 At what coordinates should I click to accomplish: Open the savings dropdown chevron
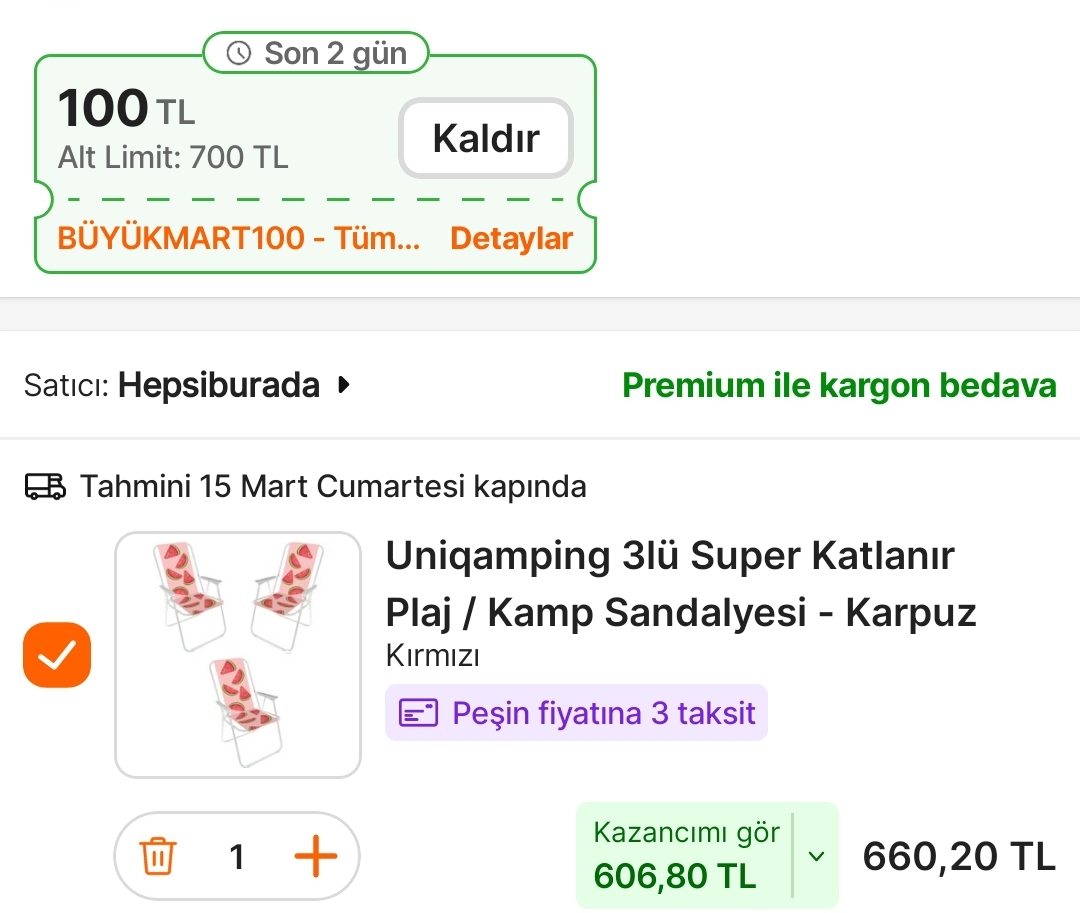(816, 856)
